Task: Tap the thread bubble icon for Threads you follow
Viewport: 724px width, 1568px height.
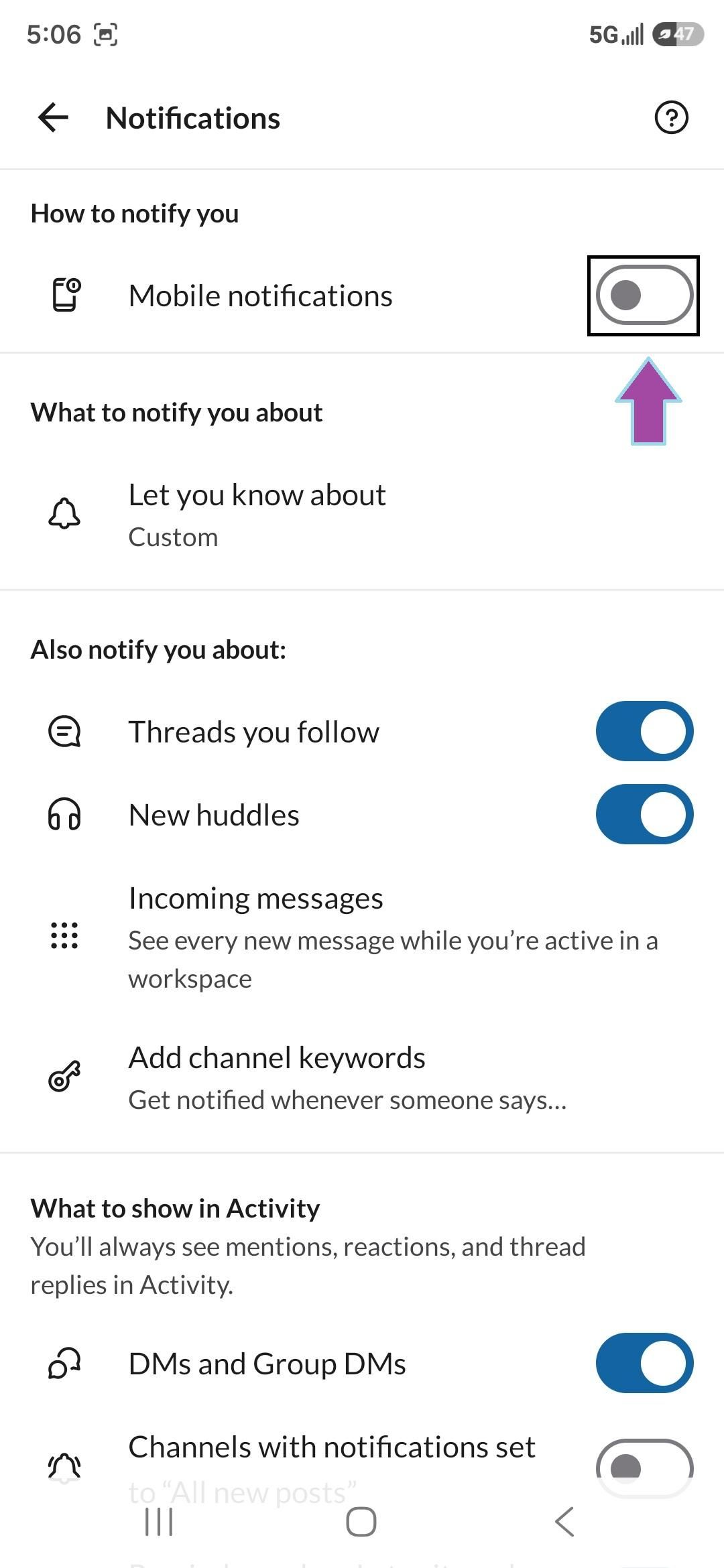Action: click(64, 731)
